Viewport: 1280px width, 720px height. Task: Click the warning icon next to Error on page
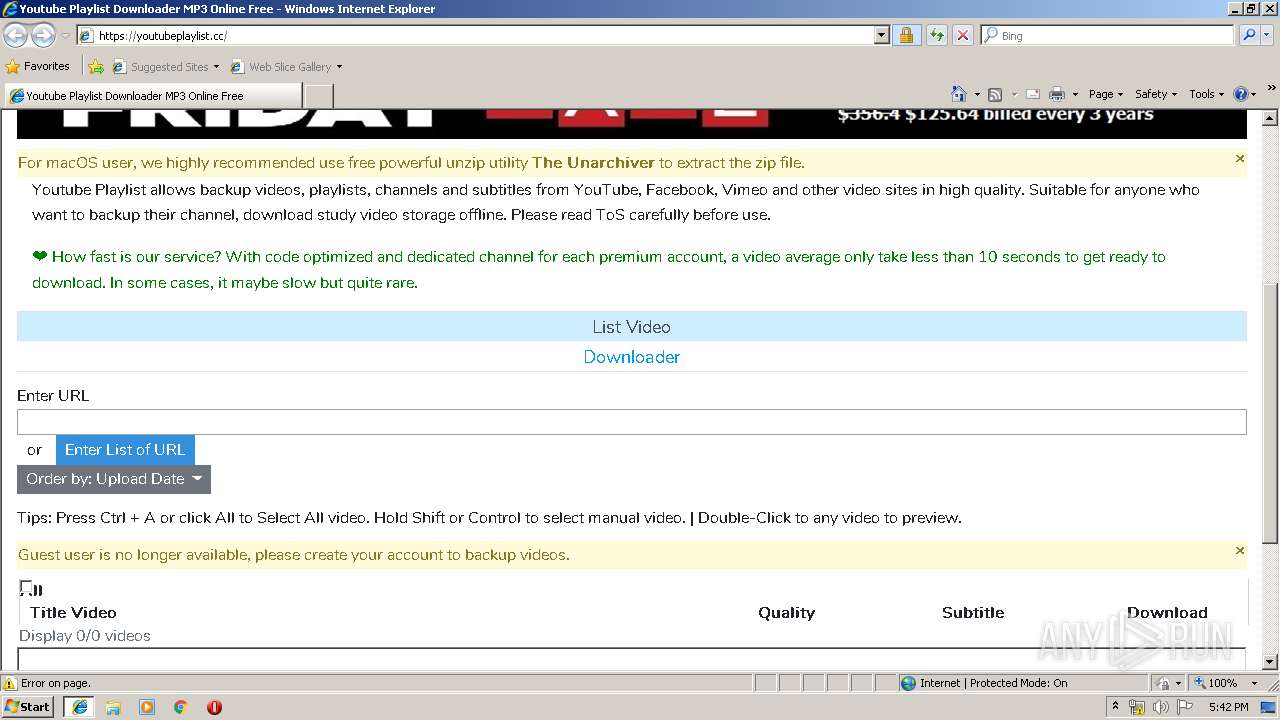pyautogui.click(x=10, y=683)
